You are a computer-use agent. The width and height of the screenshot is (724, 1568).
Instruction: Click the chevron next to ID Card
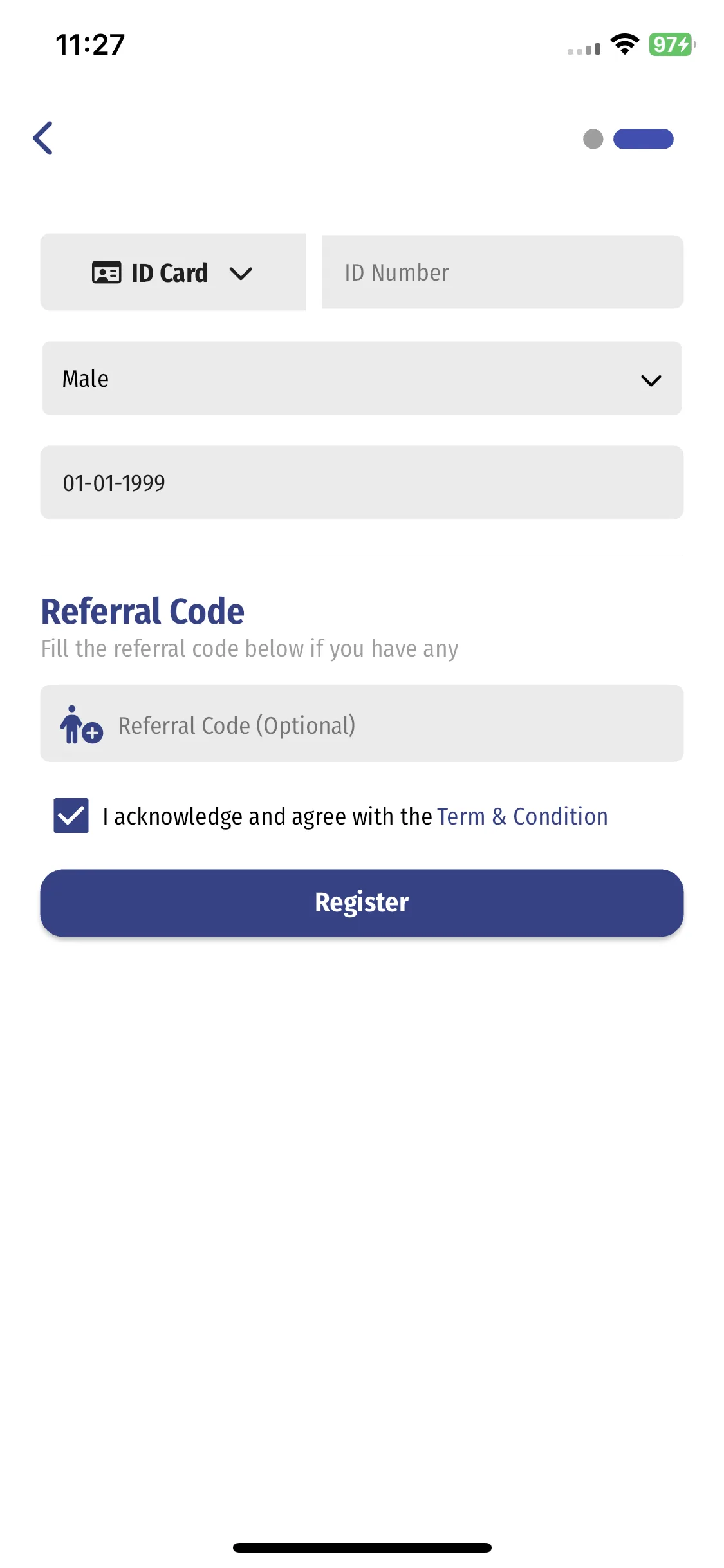point(241,274)
